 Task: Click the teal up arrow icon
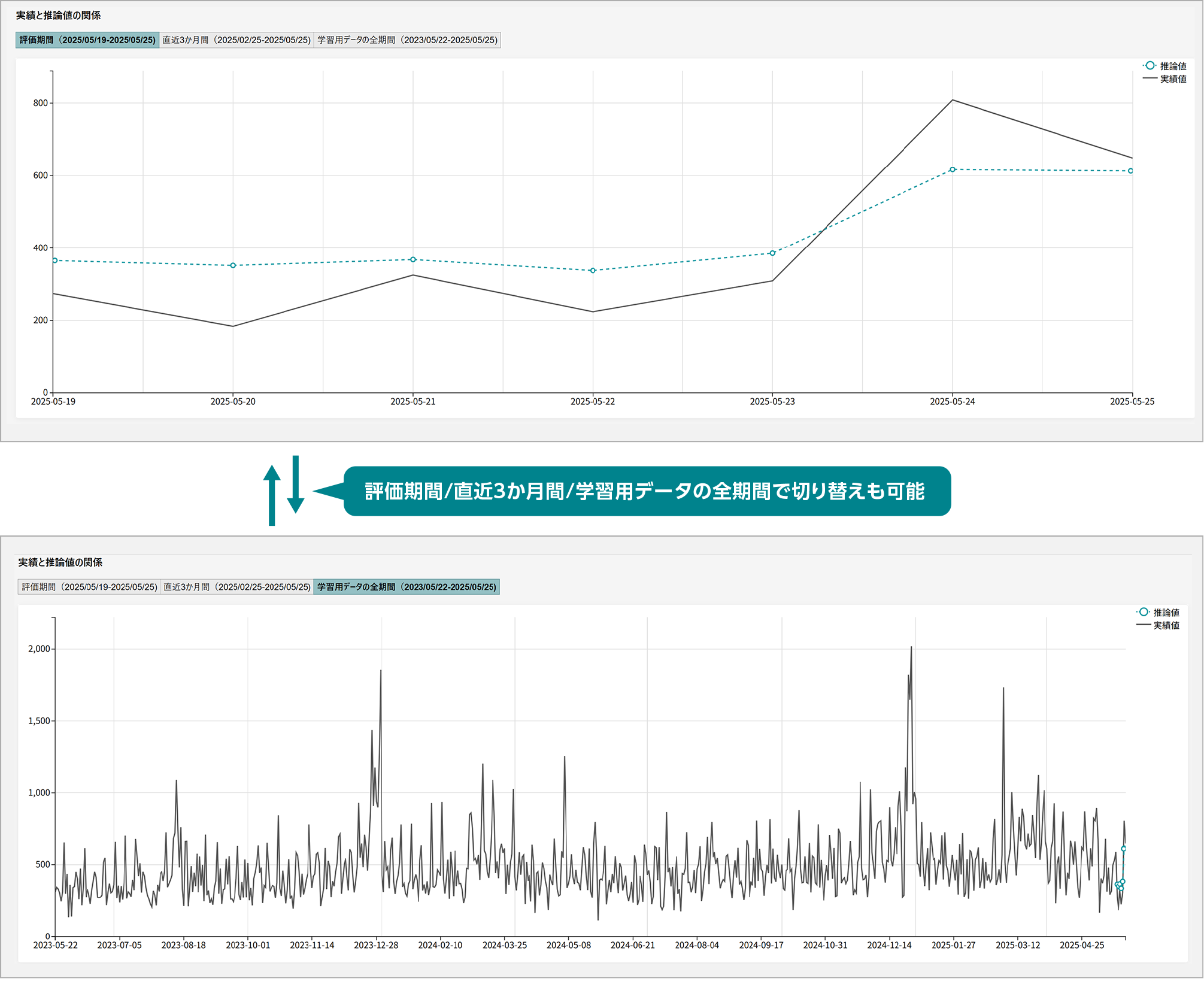click(272, 494)
